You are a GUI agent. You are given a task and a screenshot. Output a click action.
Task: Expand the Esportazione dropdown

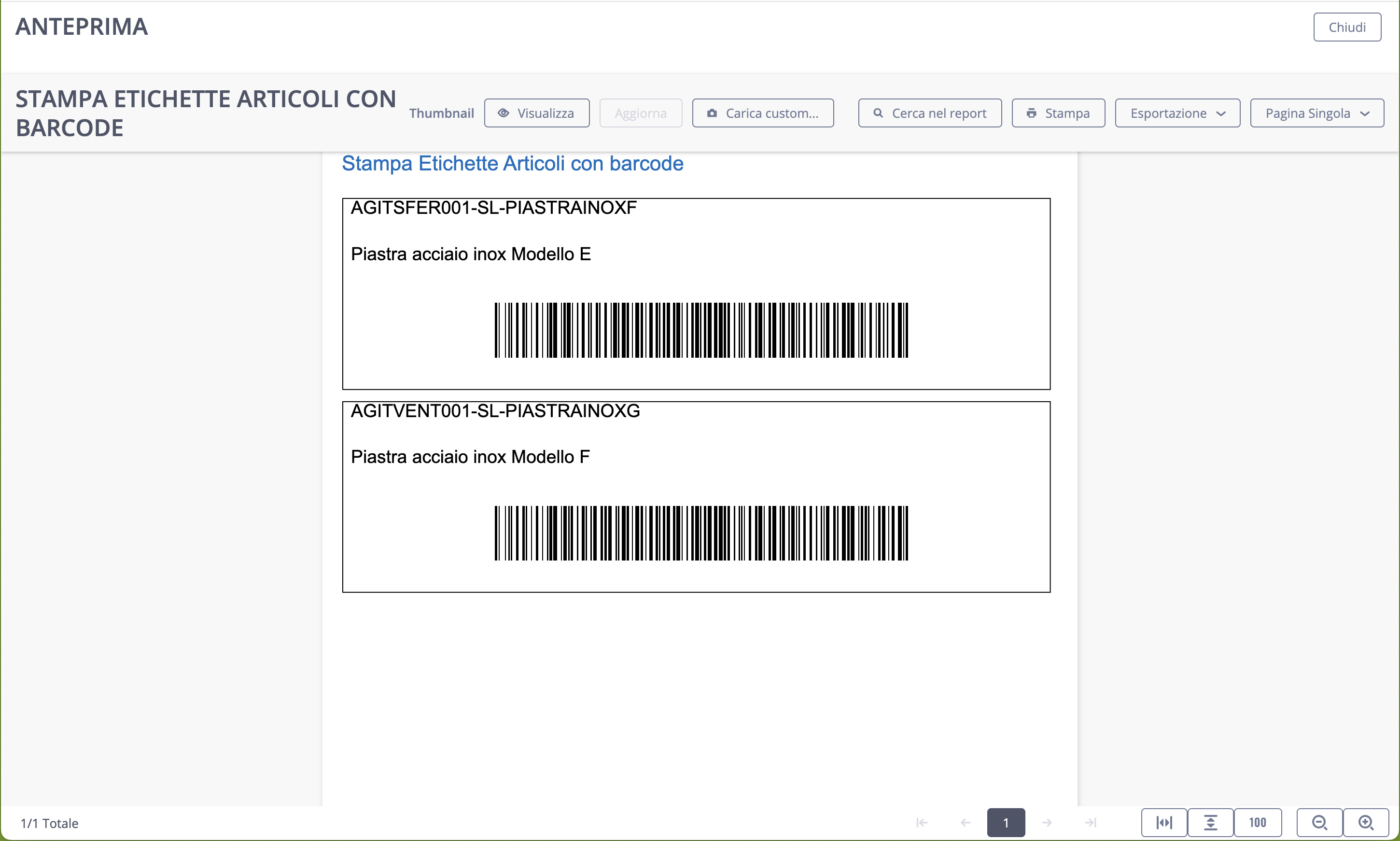pos(1177,113)
